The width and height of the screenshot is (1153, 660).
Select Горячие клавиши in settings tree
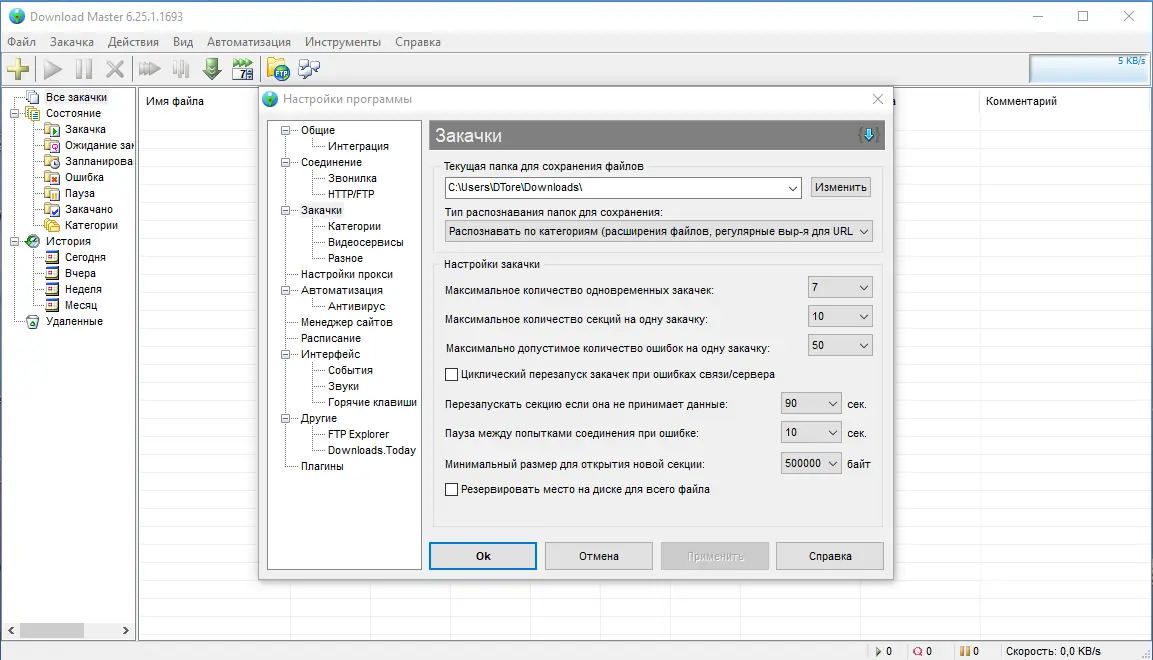pyautogui.click(x=372, y=402)
